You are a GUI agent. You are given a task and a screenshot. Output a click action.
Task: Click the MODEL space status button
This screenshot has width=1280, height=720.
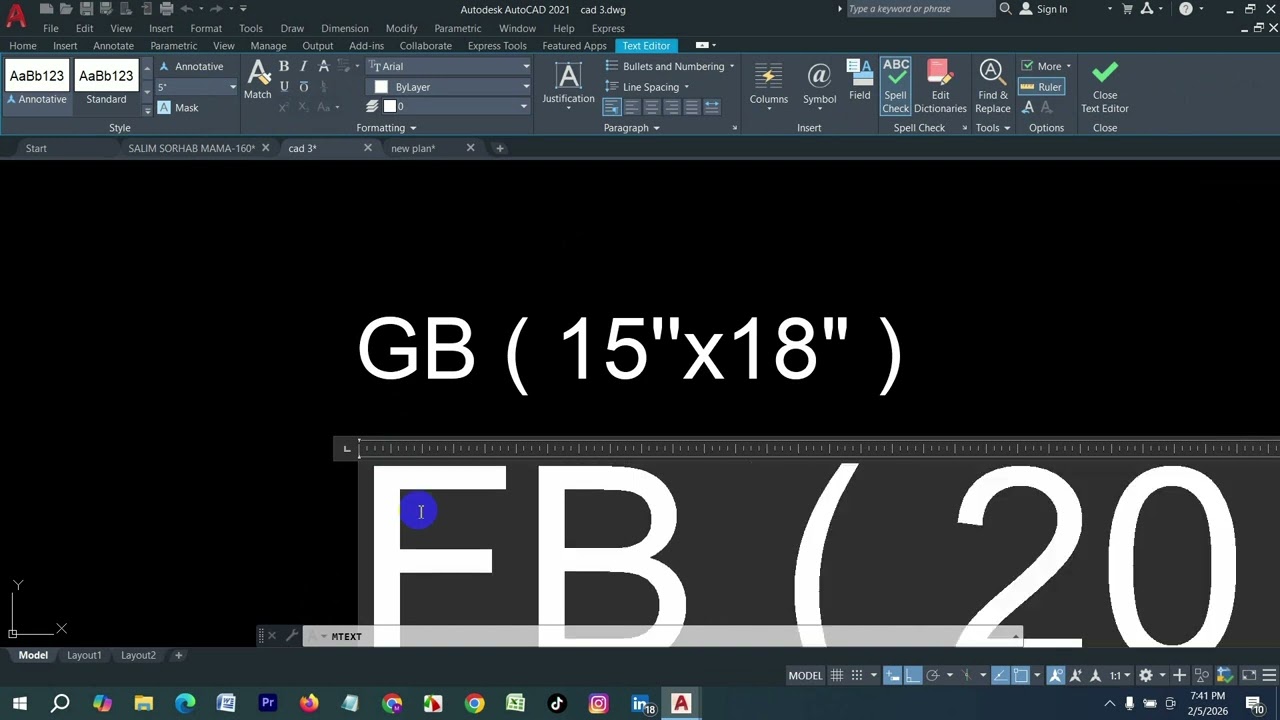click(805, 676)
